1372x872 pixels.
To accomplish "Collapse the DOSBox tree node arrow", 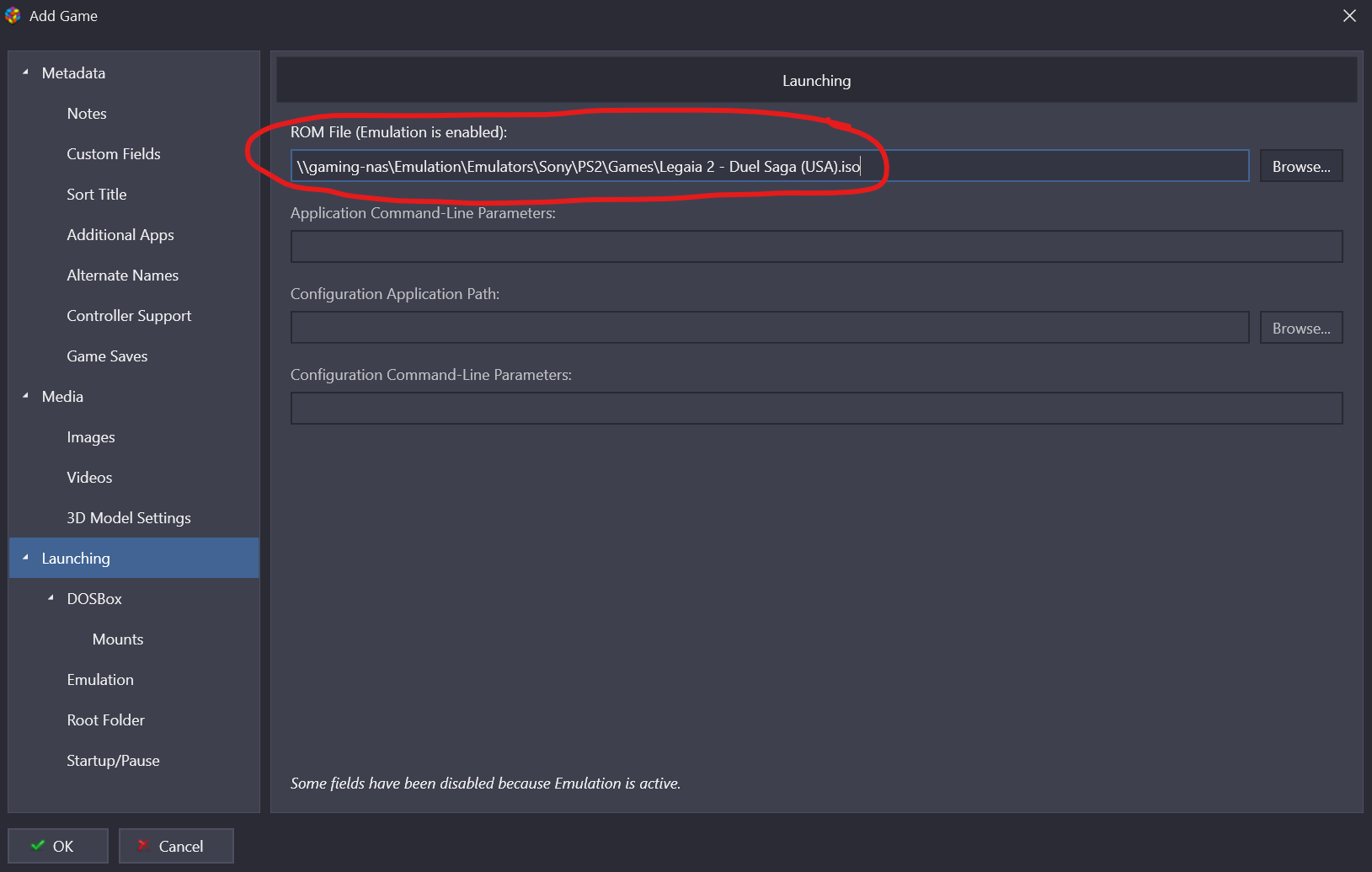I will pos(51,598).
